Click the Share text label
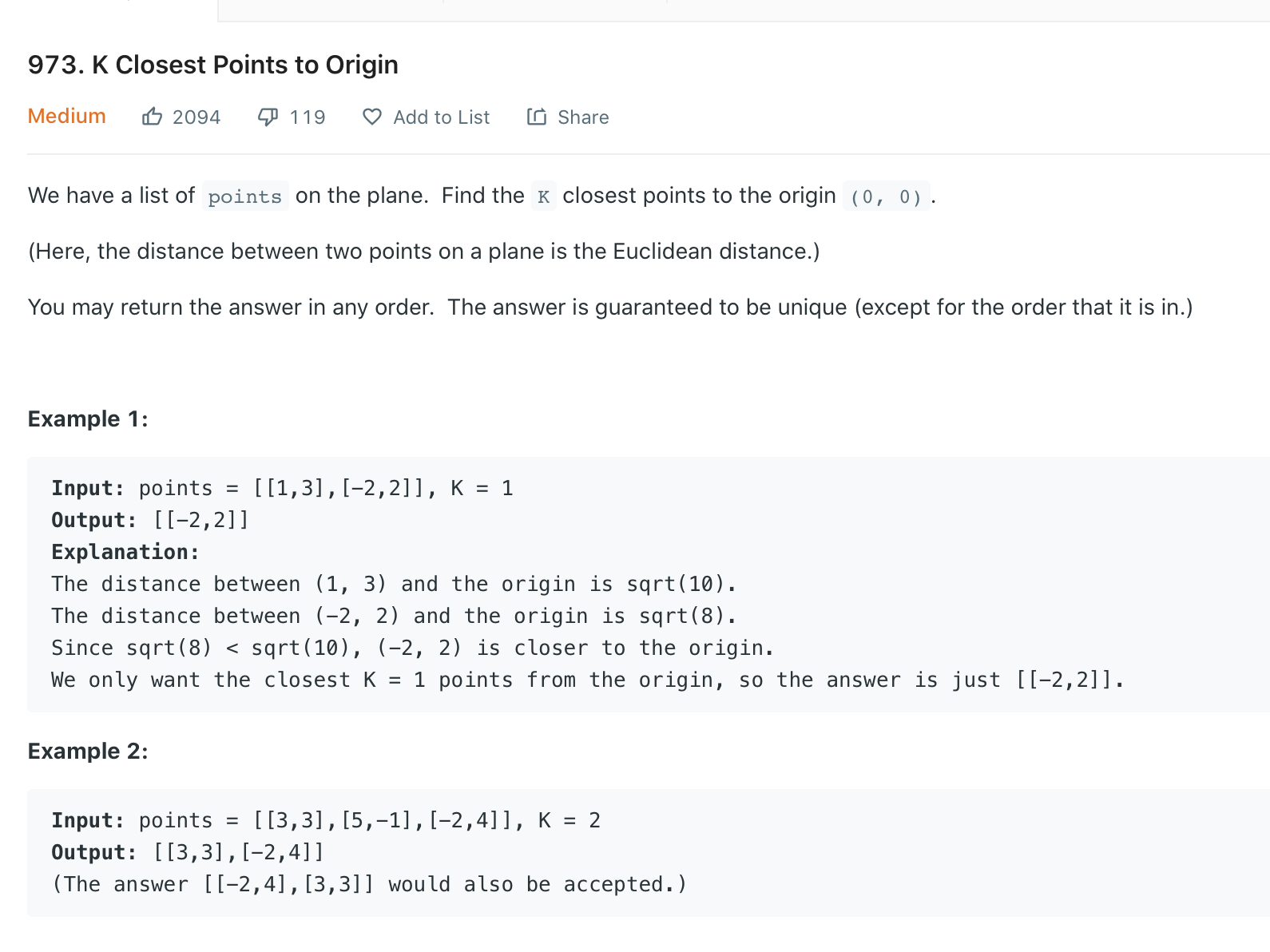Image resolution: width=1270 pixels, height=952 pixels. (583, 117)
